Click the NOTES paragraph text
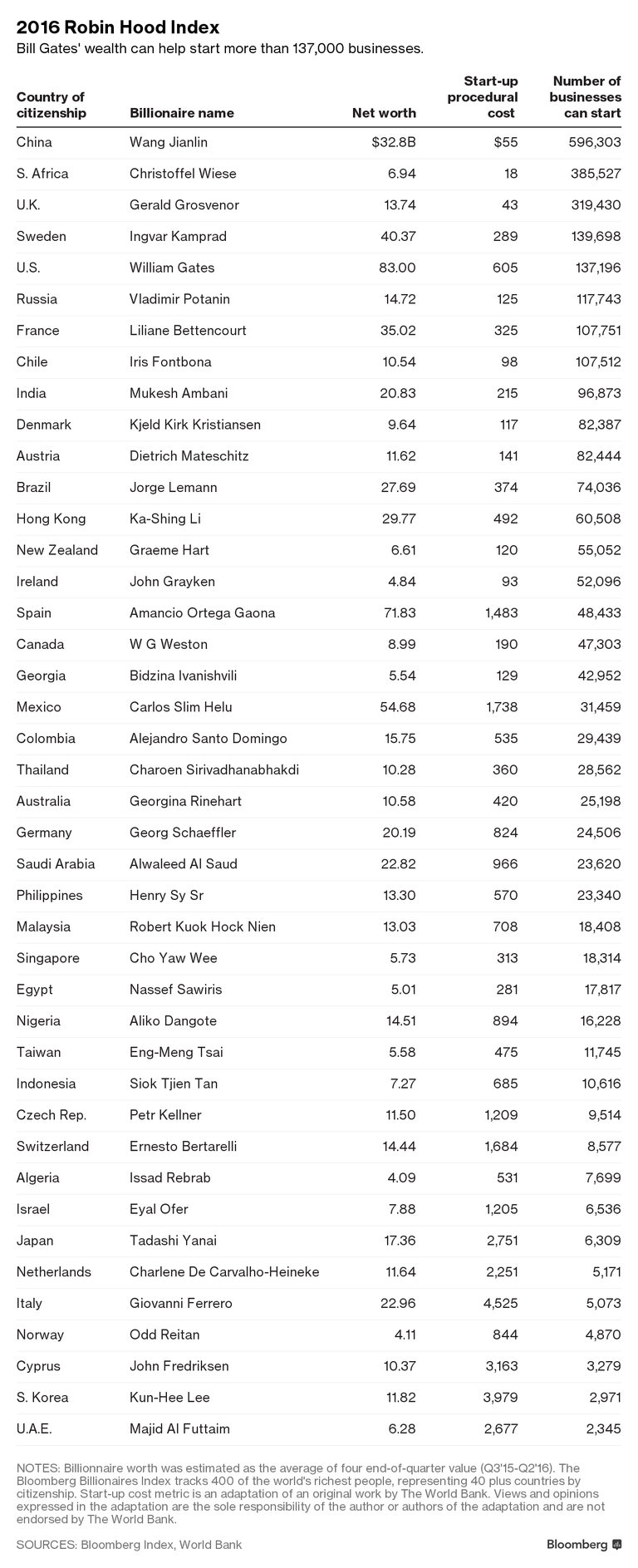Screen dimensions: 638x1568 [307, 1493]
